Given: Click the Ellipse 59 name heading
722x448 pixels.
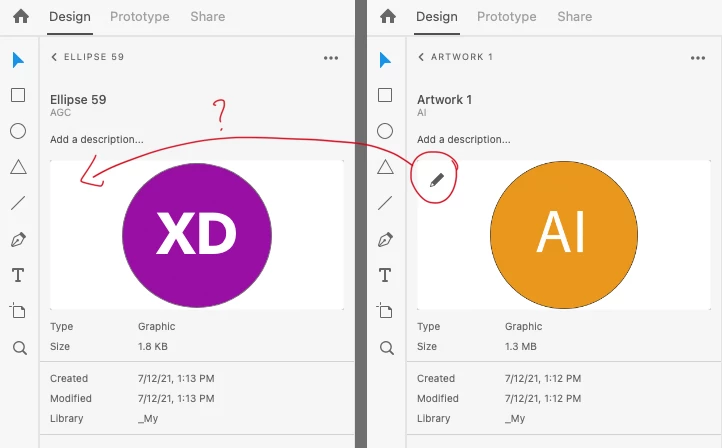Looking at the screenshot, I should [x=78, y=99].
